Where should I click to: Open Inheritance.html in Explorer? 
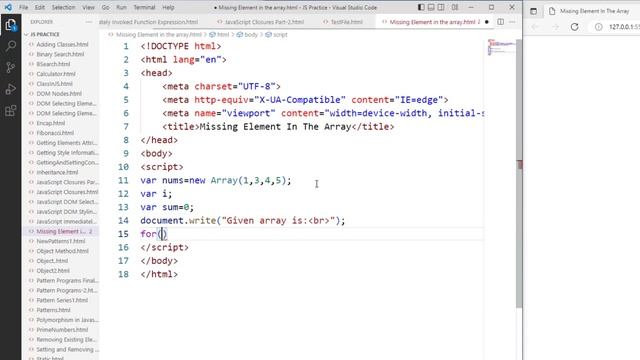(x=57, y=172)
